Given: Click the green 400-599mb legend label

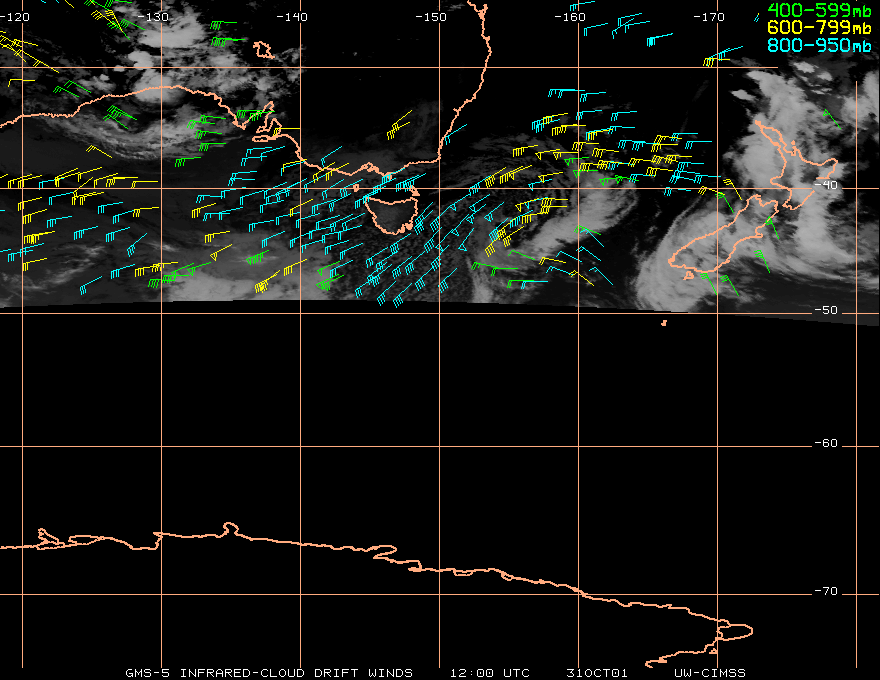Looking at the screenshot, I should [819, 10].
